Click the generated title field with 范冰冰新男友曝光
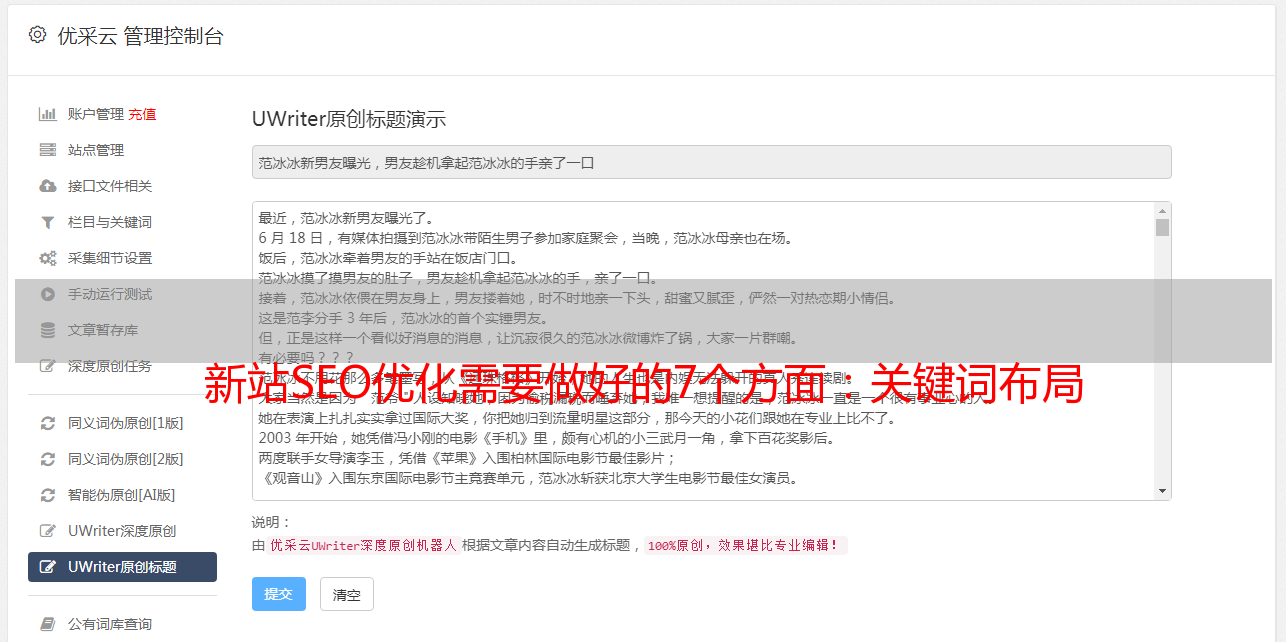 (711, 162)
